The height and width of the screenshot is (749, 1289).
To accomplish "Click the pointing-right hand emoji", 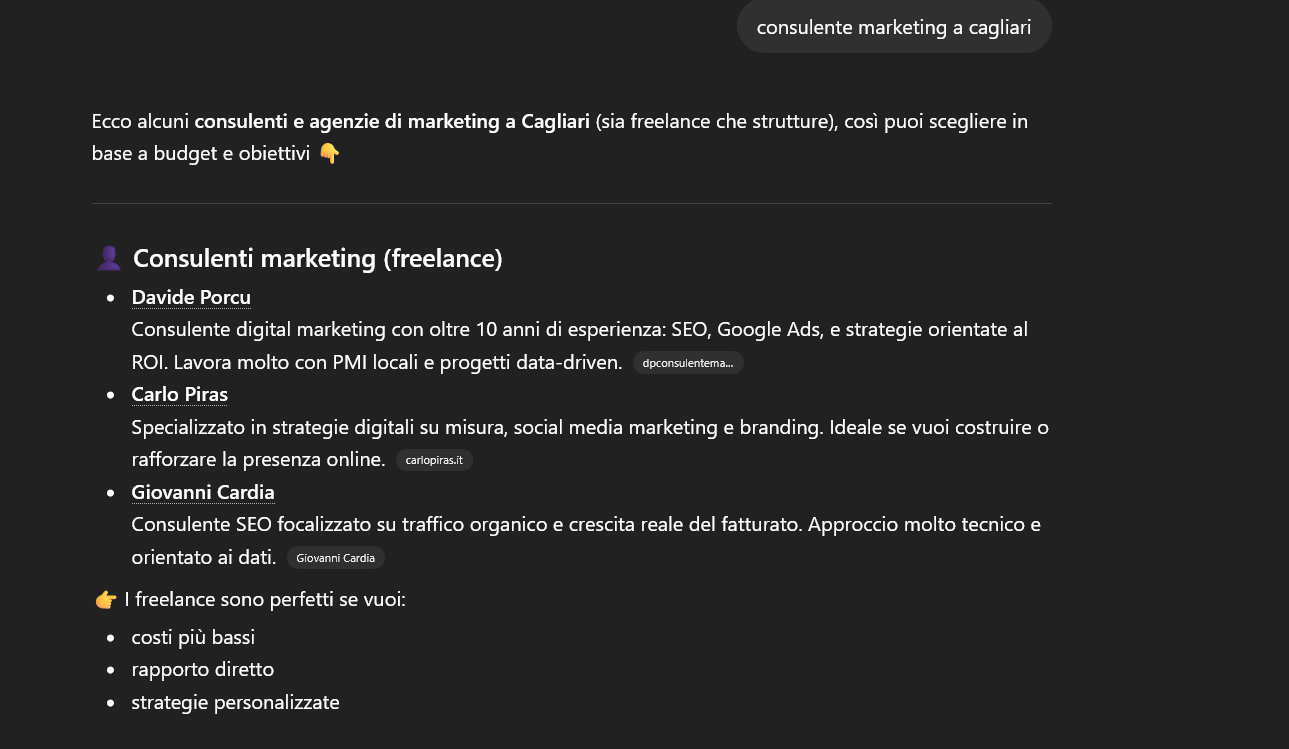I will pos(104,598).
